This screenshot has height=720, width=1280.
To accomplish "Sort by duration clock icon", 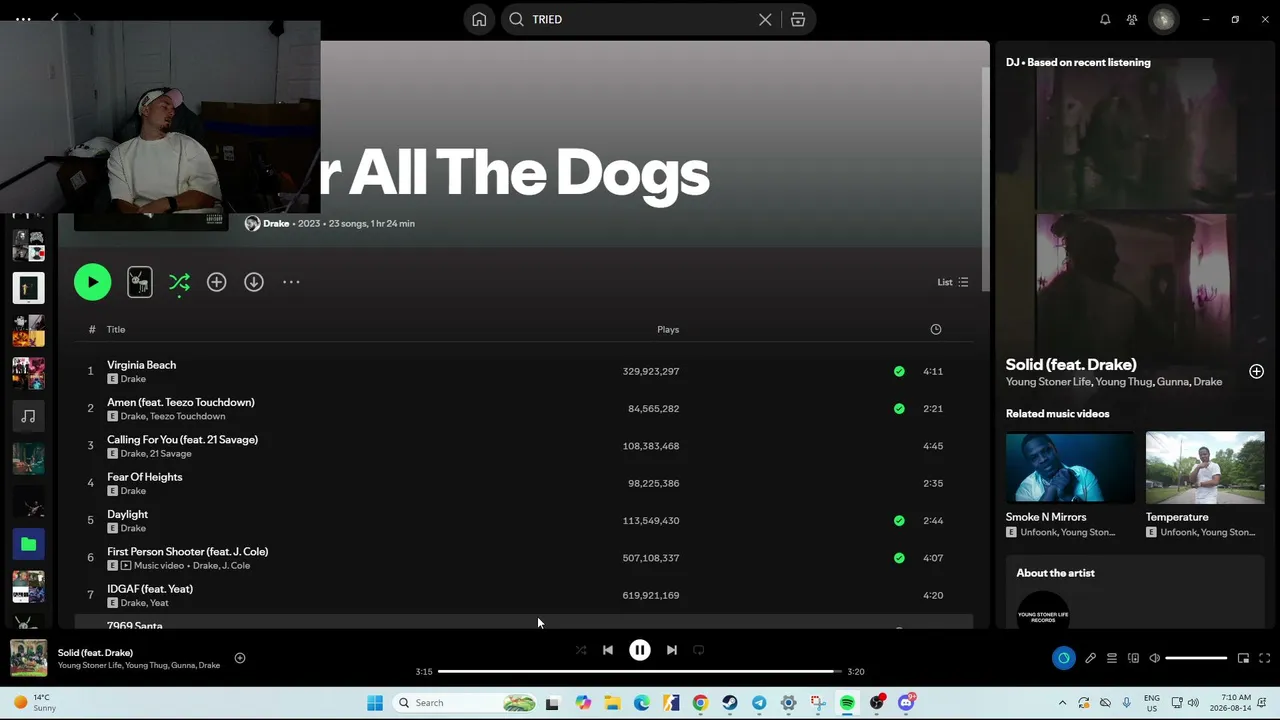I will (936, 329).
